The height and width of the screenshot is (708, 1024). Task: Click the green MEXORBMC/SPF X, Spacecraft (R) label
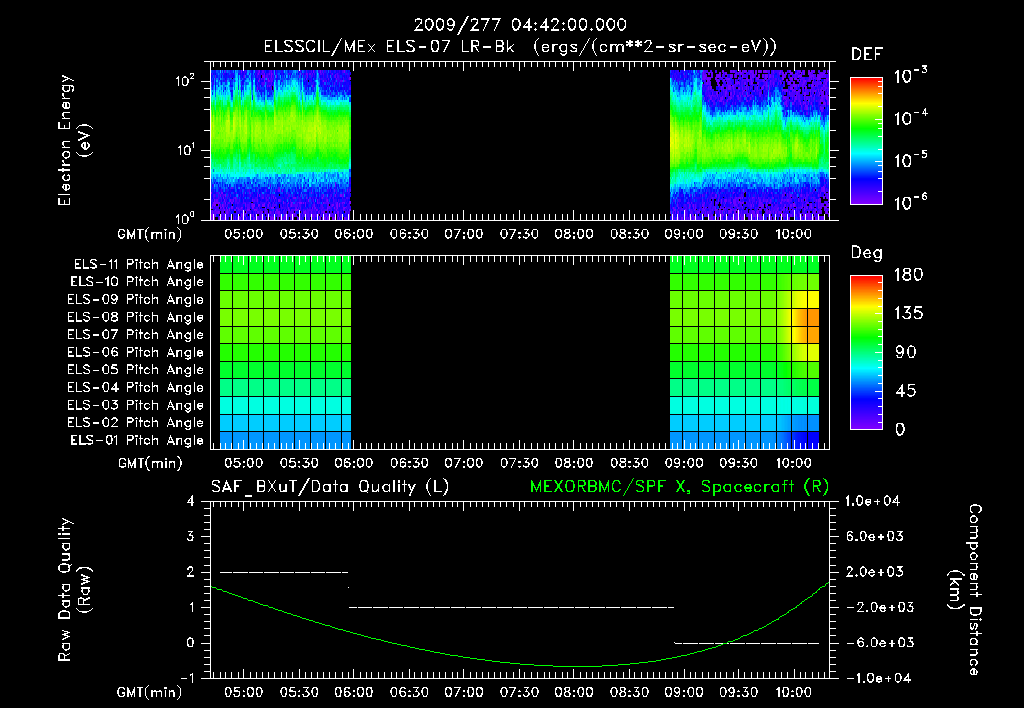[x=679, y=487]
